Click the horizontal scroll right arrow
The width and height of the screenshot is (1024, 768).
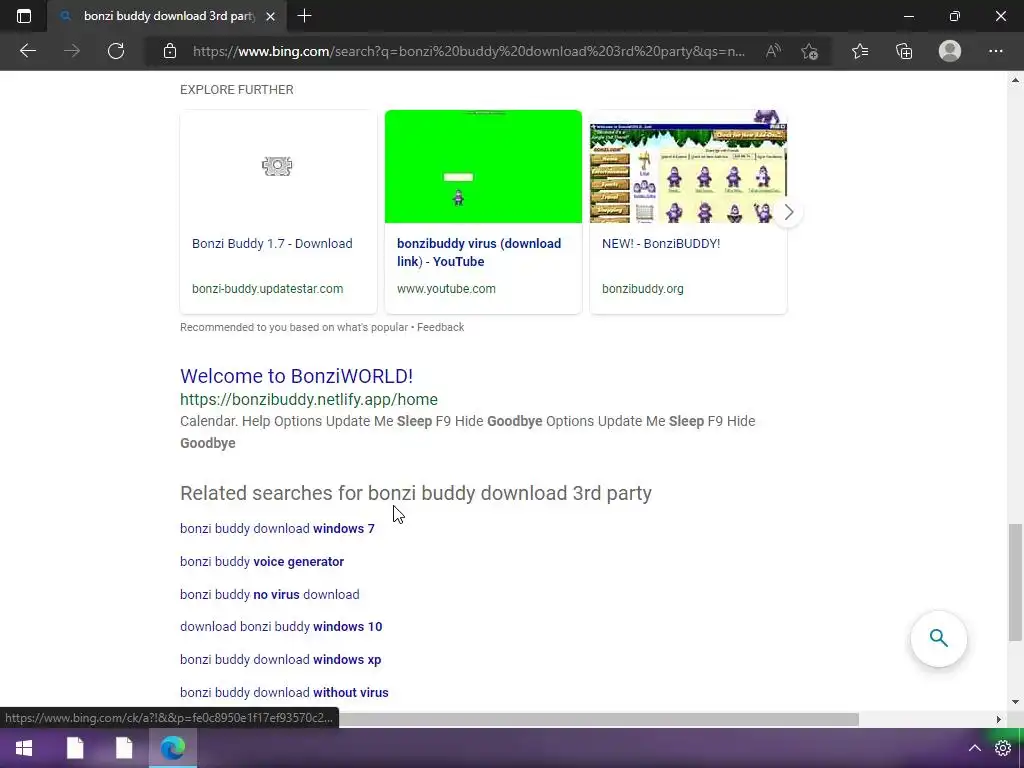[999, 719]
